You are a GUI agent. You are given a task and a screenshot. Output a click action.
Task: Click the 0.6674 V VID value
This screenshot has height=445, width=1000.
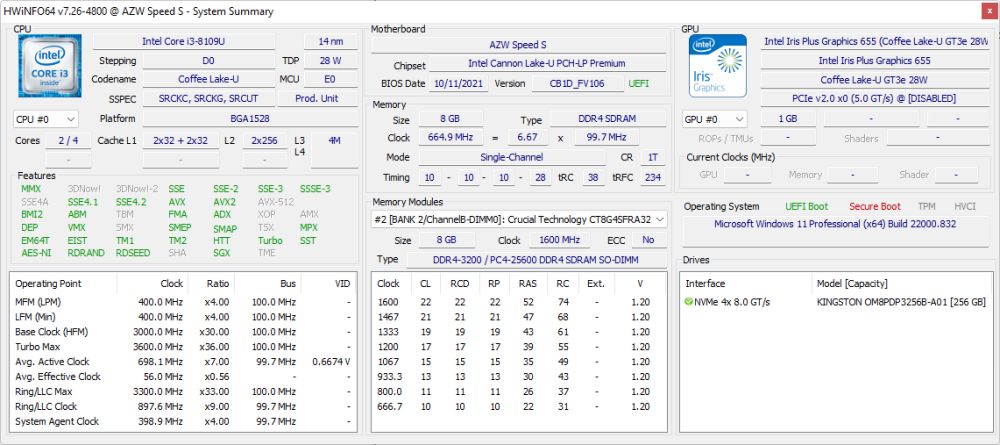[330, 361]
